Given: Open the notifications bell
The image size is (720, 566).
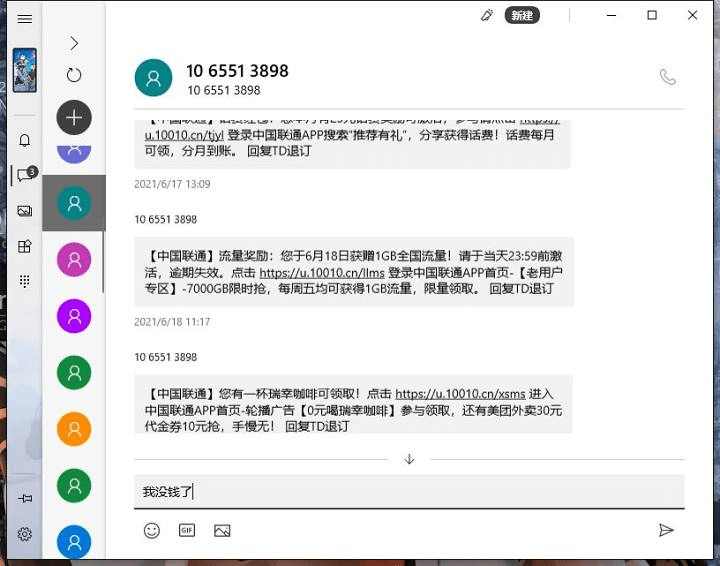Looking at the screenshot, I should coord(25,140).
